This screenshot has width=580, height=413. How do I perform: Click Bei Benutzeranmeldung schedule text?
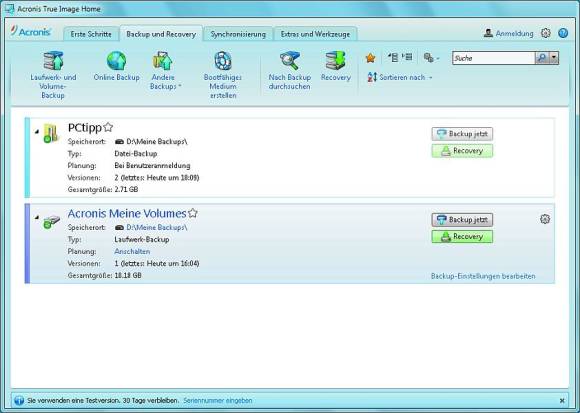pyautogui.click(x=152, y=166)
